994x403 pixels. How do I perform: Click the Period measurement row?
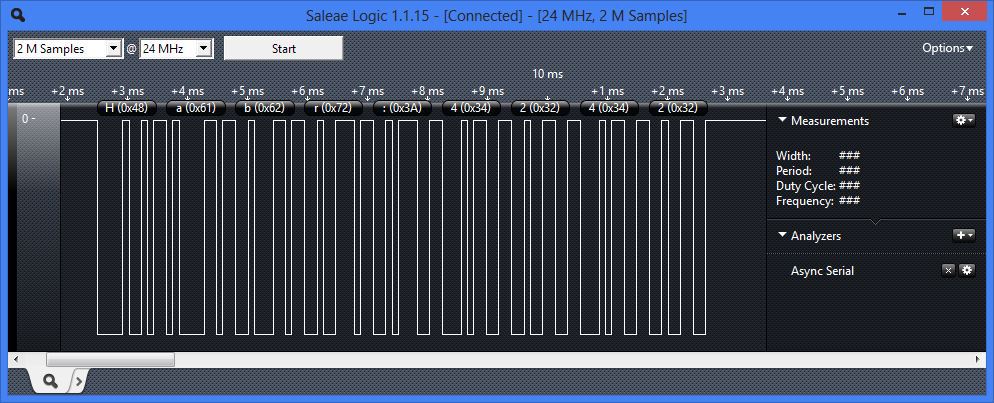(818, 170)
